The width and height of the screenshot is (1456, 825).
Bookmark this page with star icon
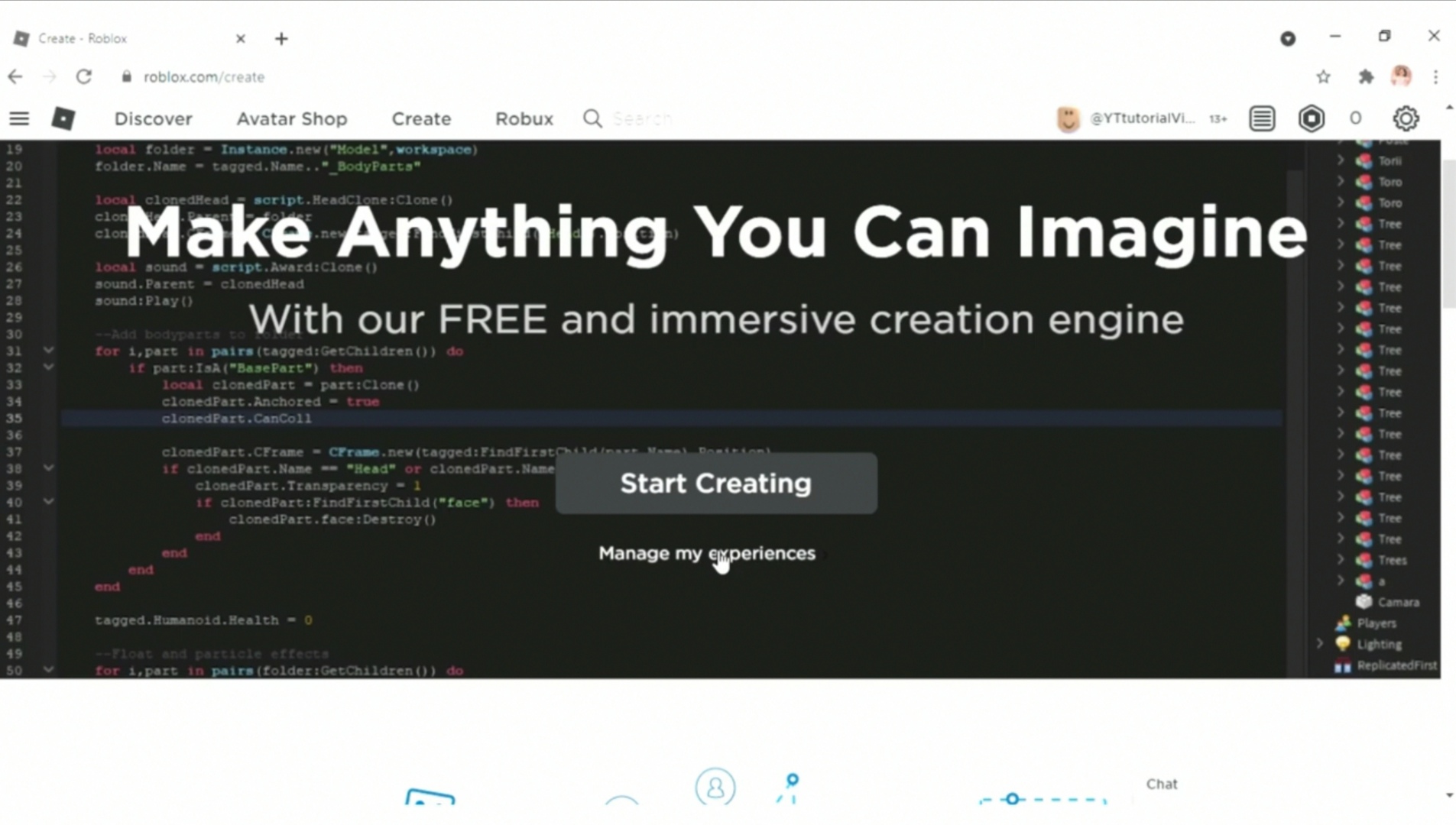coord(1324,76)
